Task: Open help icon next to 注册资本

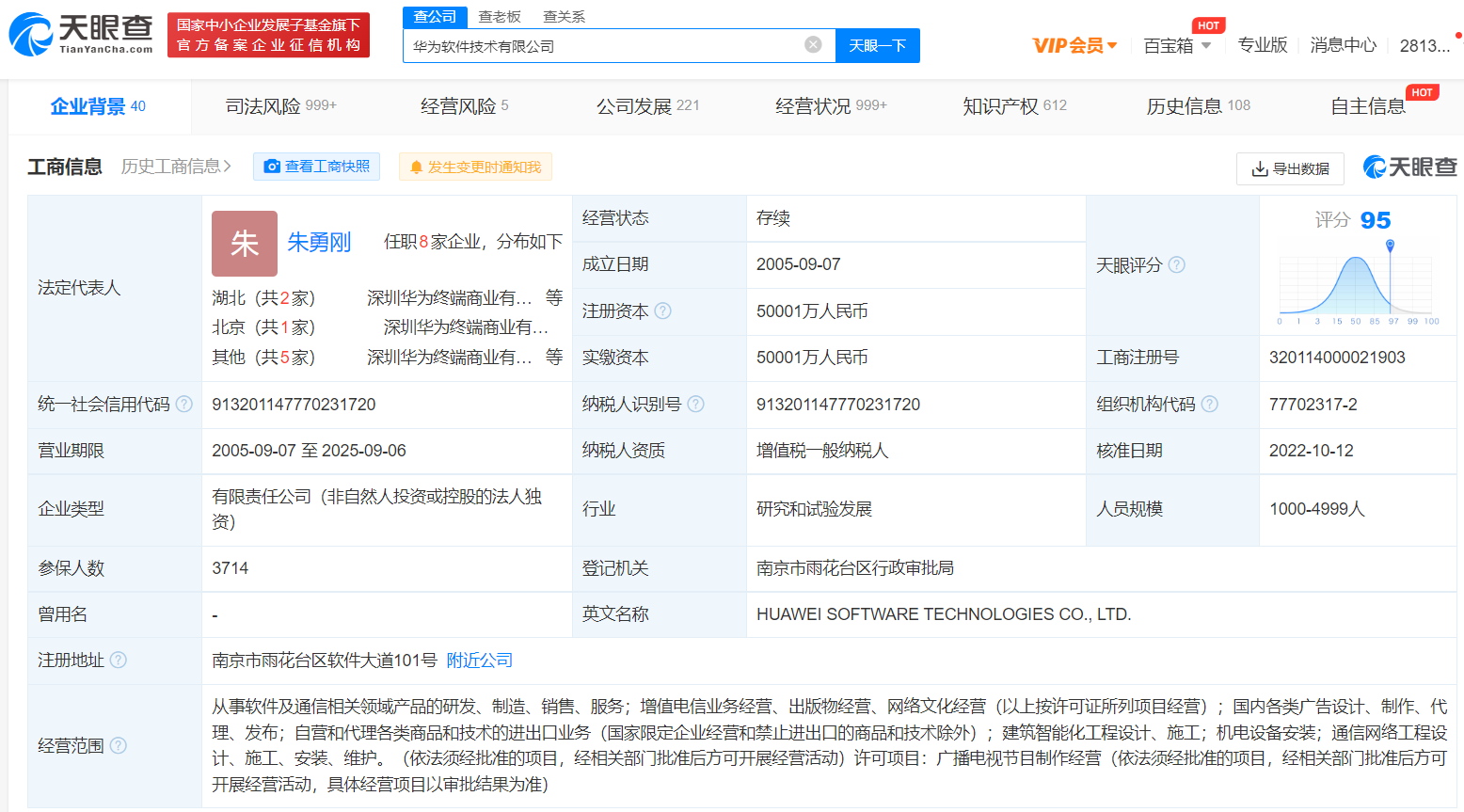Action: click(x=662, y=310)
